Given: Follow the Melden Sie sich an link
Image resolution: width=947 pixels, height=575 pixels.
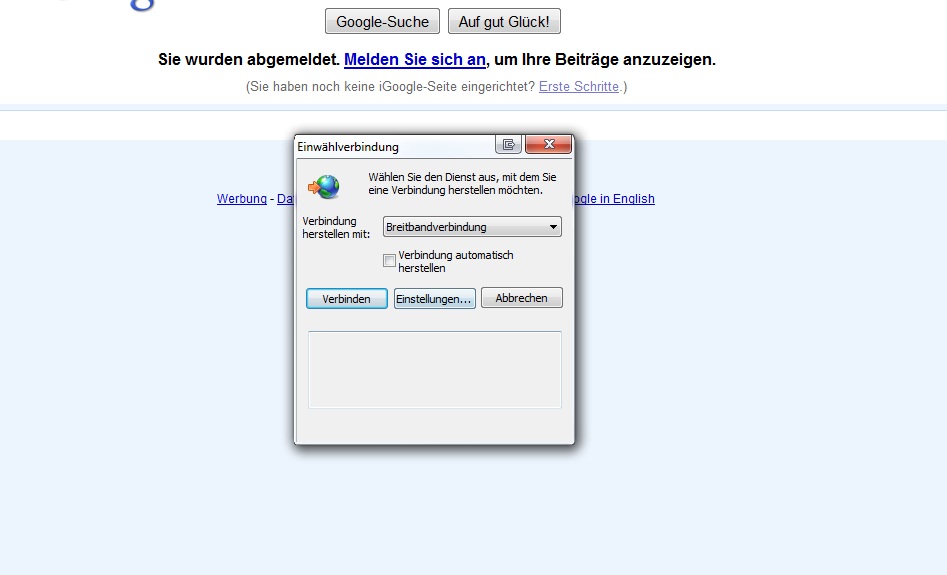Looking at the screenshot, I should (415, 60).
